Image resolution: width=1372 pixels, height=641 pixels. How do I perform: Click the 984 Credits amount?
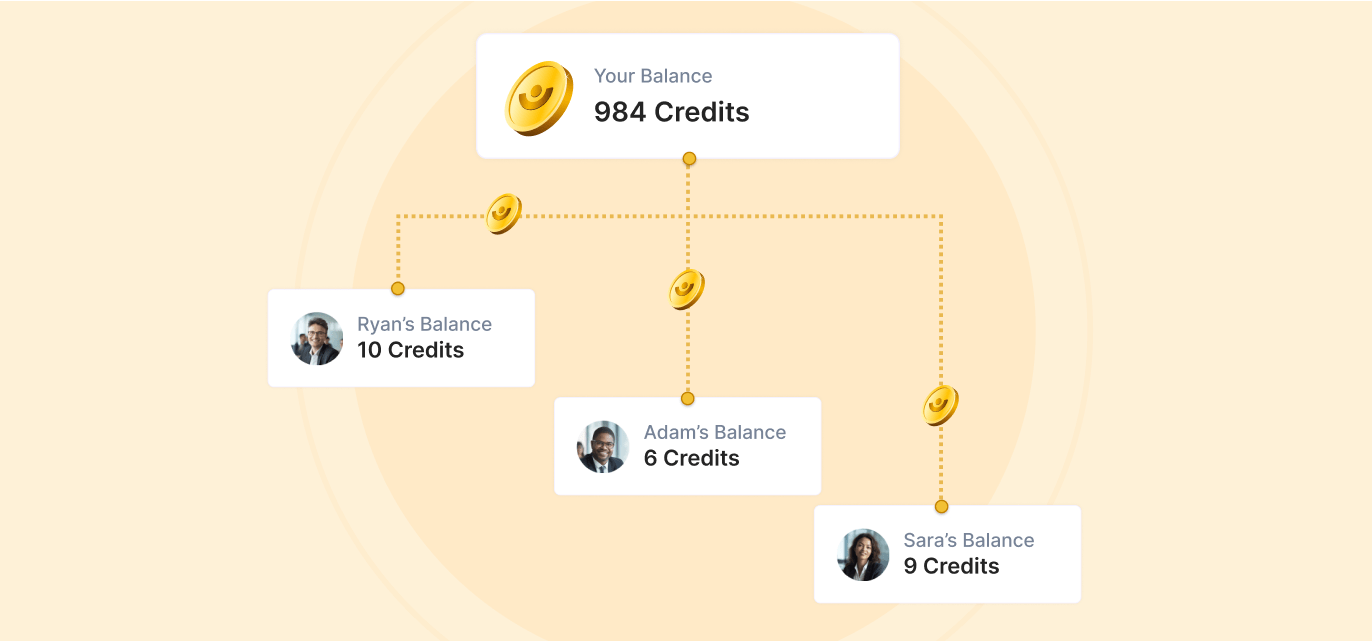[x=672, y=112]
